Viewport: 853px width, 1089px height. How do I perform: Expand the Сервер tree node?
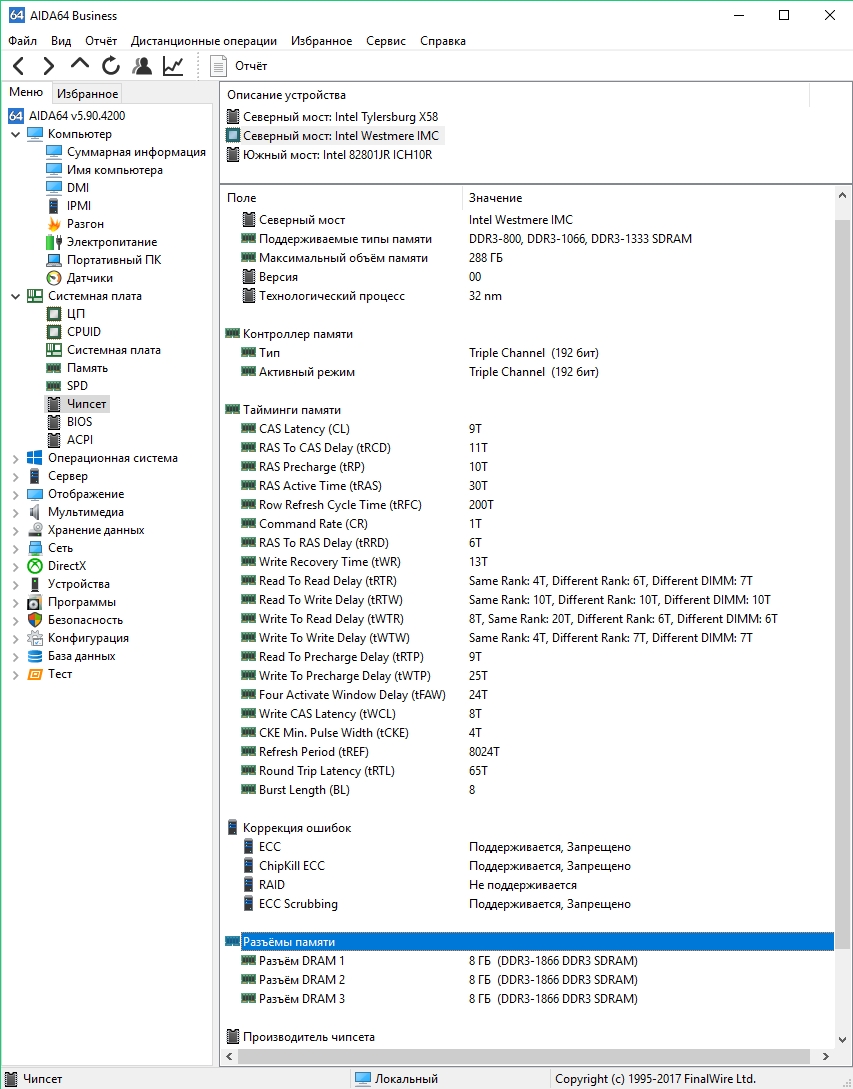pos(15,476)
